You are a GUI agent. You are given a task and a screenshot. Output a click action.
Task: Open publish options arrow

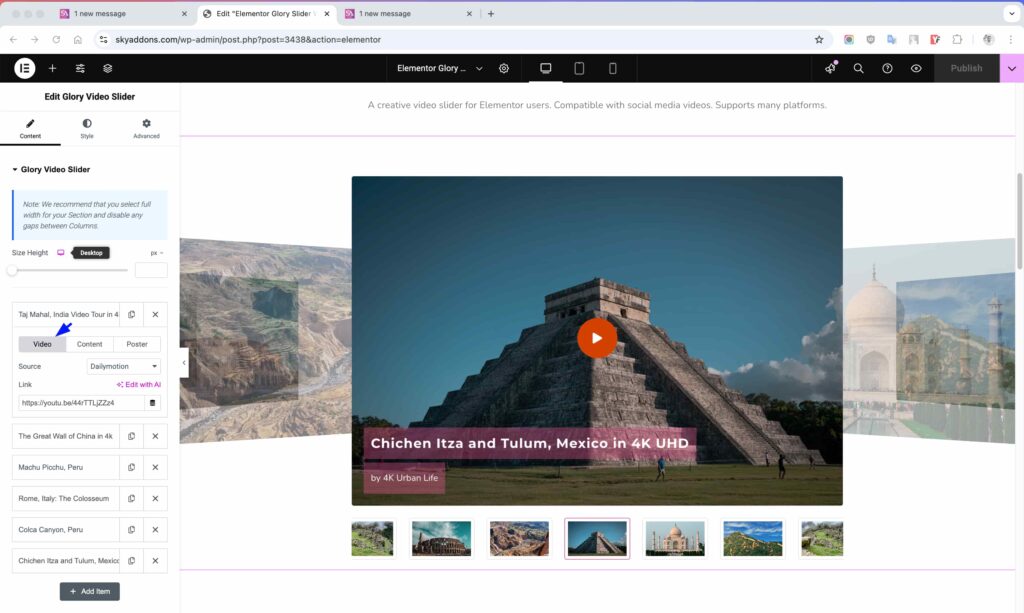point(1012,68)
